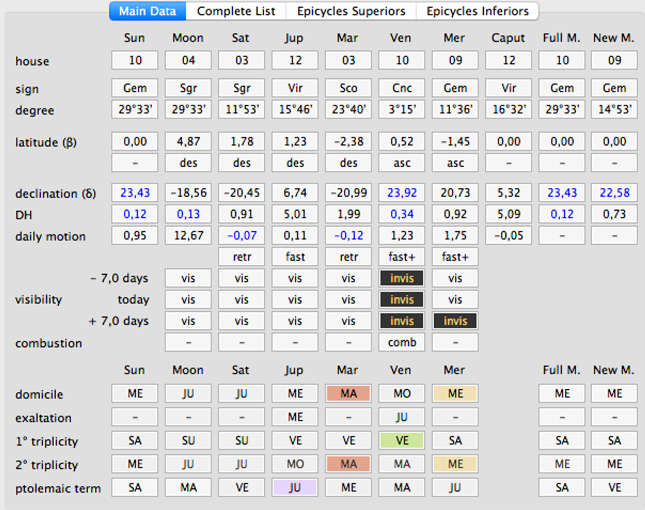Click the Mercury domicile ME highlighted cell
This screenshot has width=645, height=510.
pos(455,393)
